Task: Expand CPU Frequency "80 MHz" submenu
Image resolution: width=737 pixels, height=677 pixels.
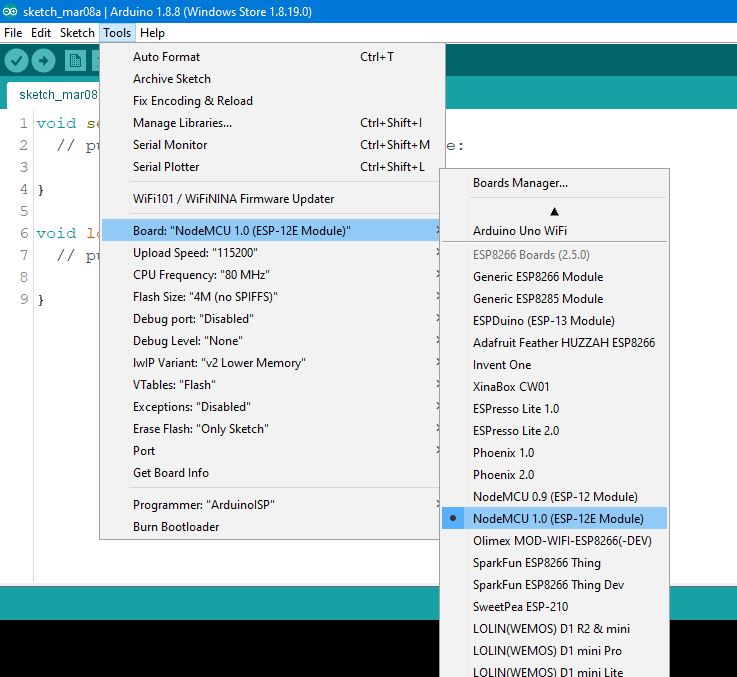Action: tap(271, 275)
